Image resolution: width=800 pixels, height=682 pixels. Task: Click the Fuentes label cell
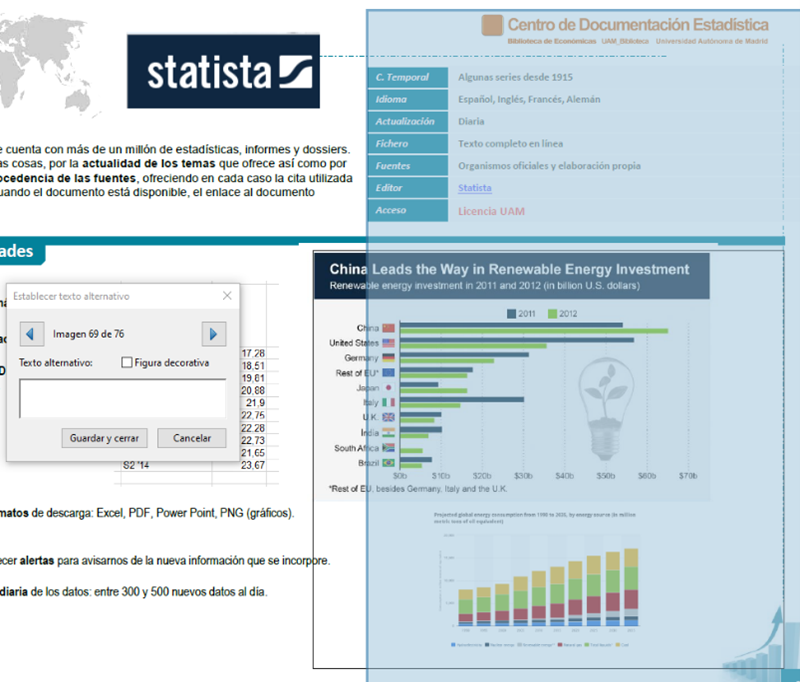point(408,166)
